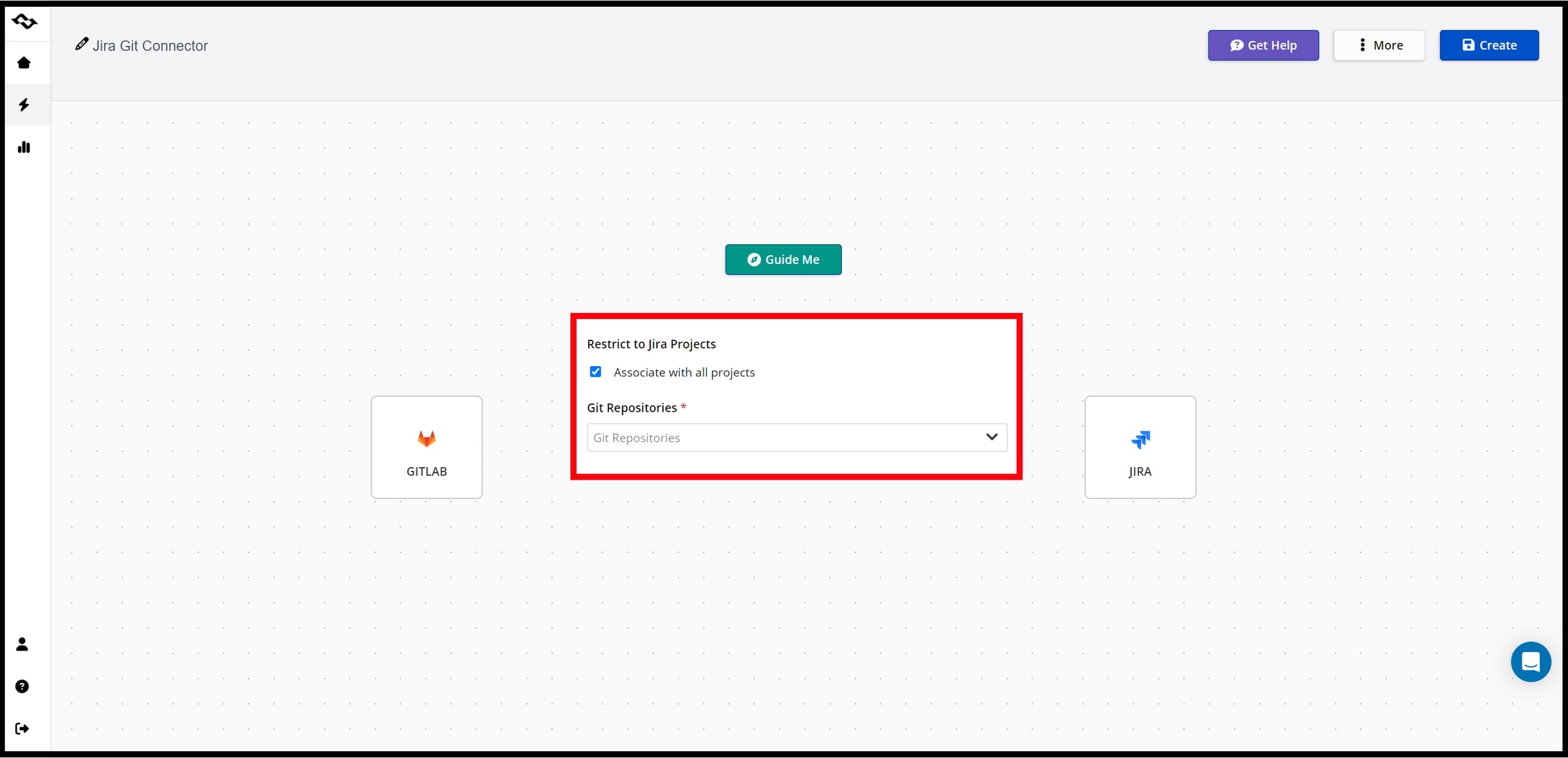Click the Jira Git Connector title

point(150,46)
